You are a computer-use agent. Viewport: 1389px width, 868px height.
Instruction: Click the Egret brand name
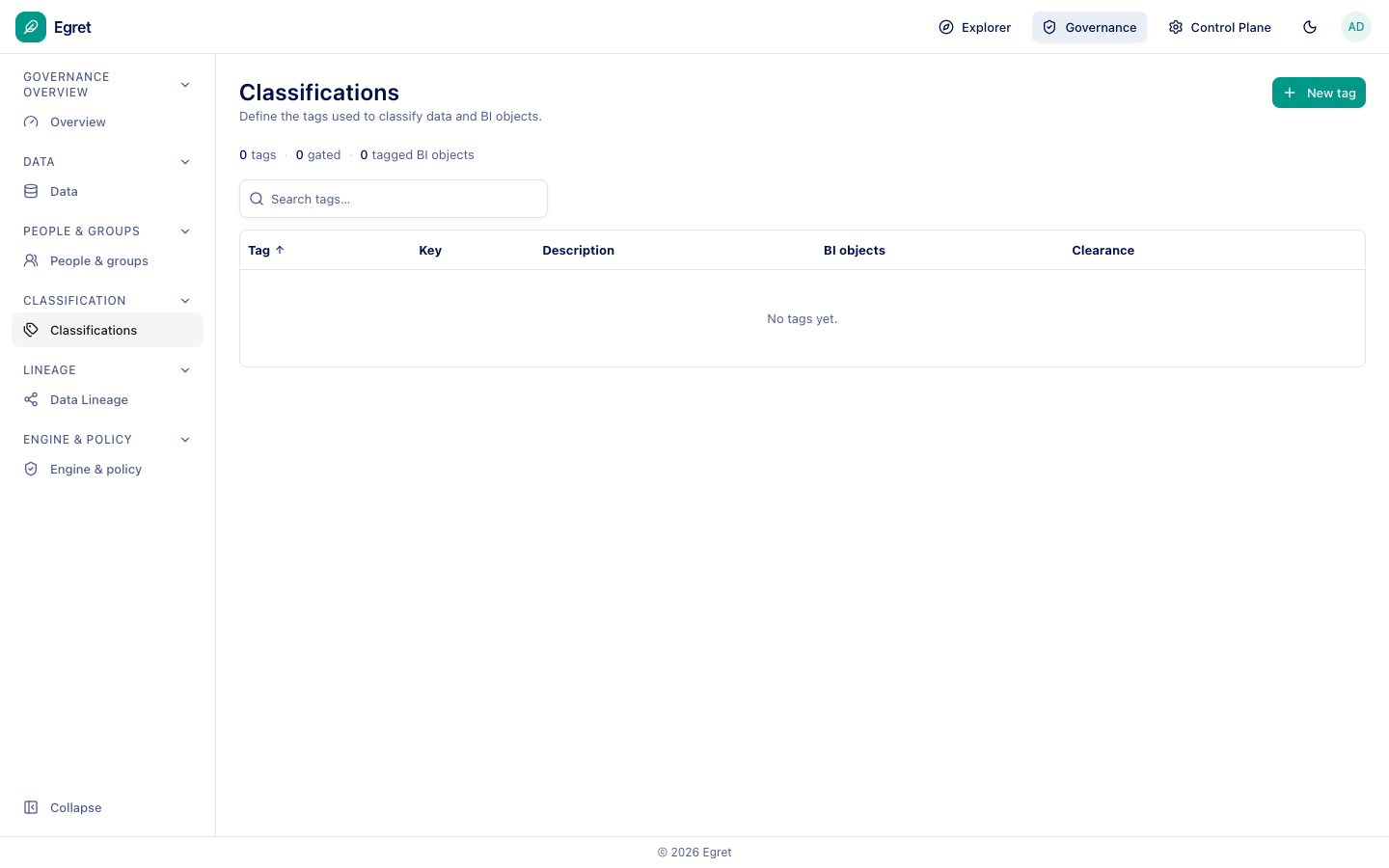(x=72, y=28)
